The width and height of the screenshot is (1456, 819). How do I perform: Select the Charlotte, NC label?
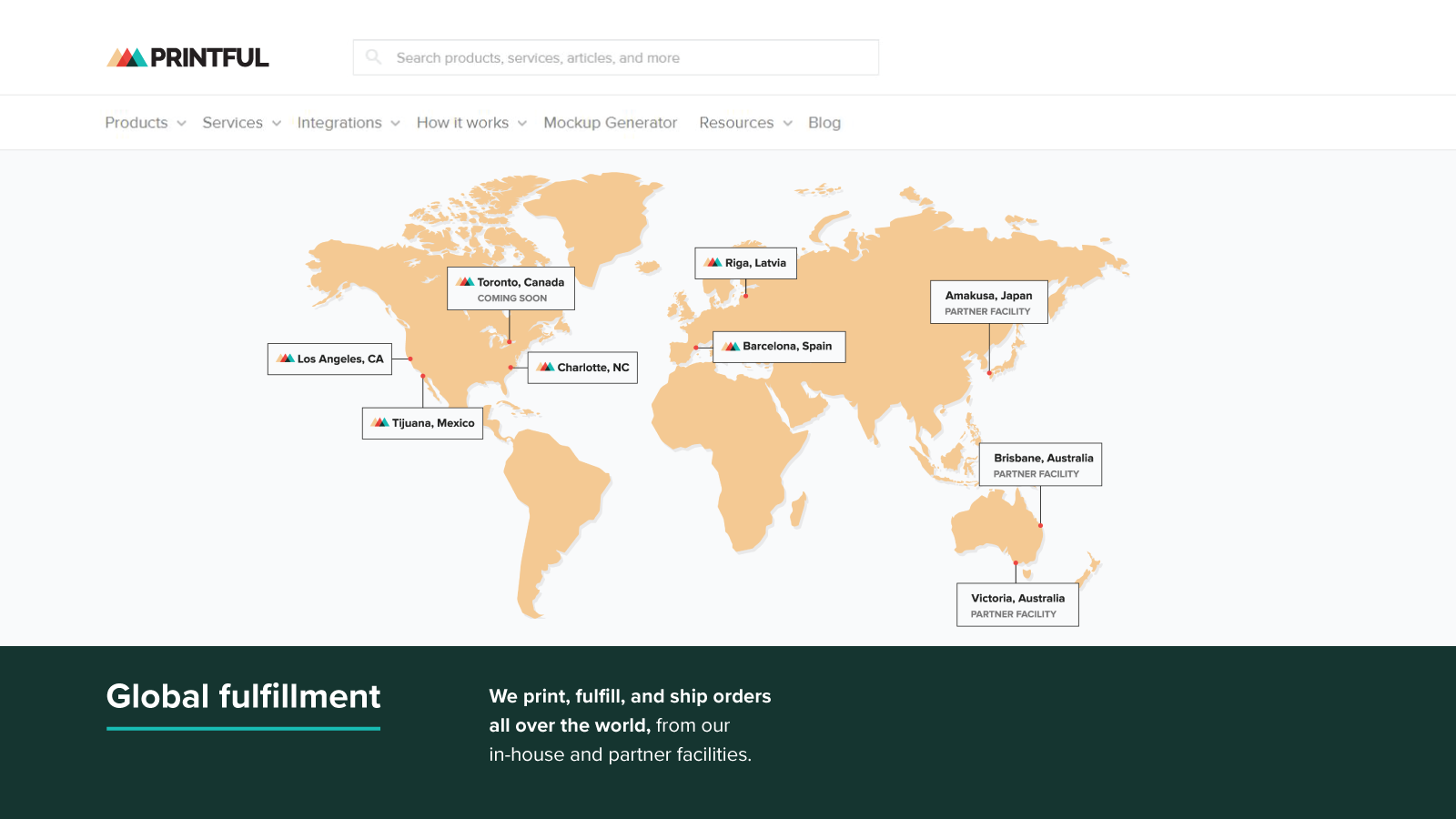[x=582, y=368]
